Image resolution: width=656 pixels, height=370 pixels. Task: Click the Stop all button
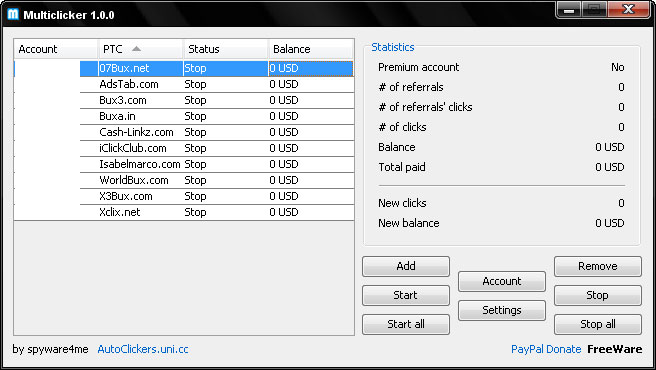pyautogui.click(x=597, y=324)
